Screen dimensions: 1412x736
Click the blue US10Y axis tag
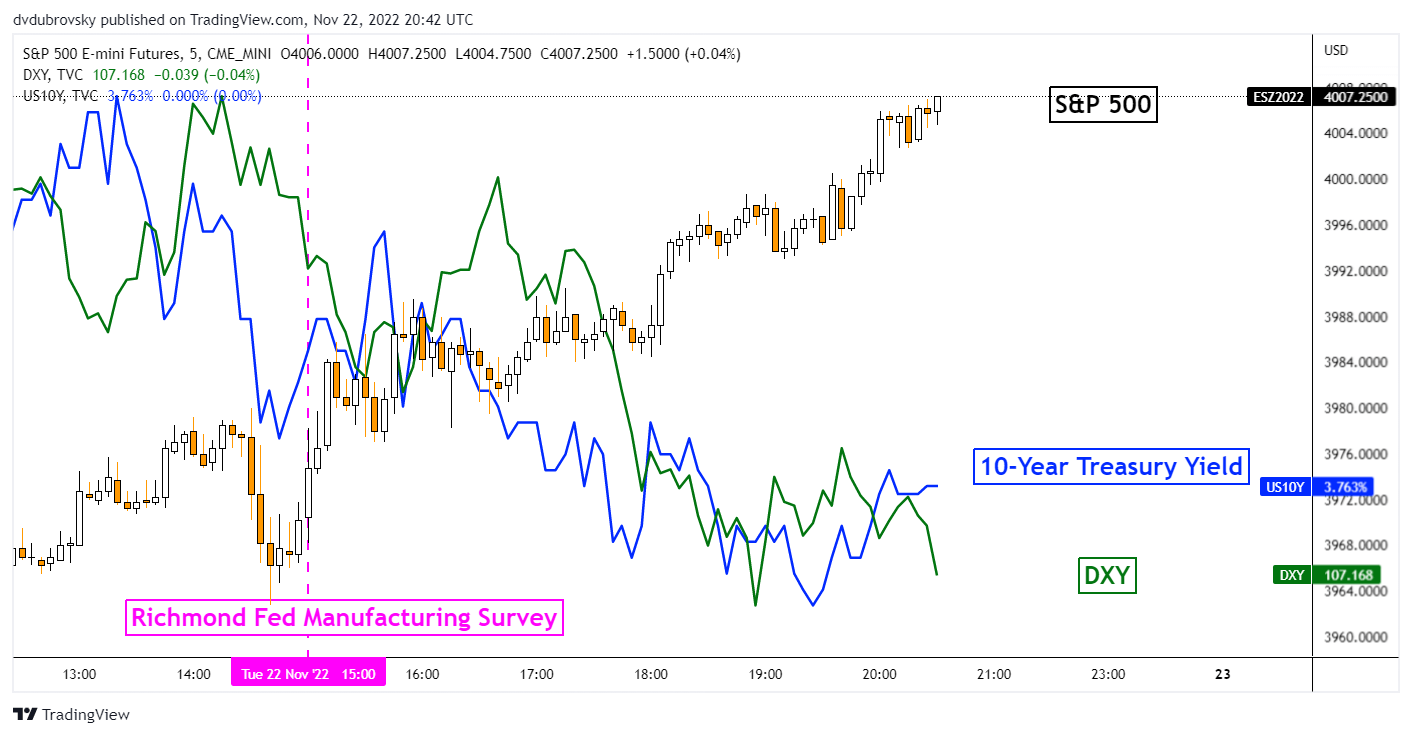(x=1285, y=487)
